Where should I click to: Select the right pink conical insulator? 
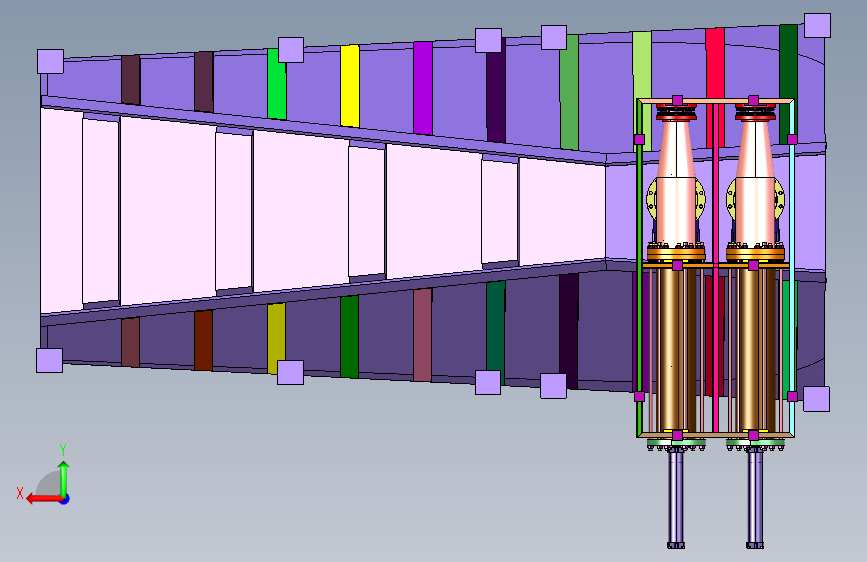755,183
